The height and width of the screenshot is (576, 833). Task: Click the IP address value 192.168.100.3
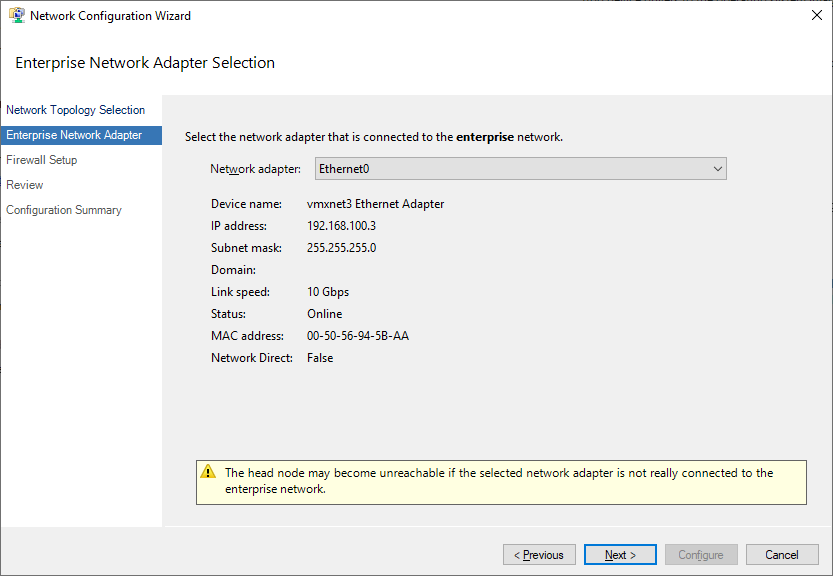[343, 225]
